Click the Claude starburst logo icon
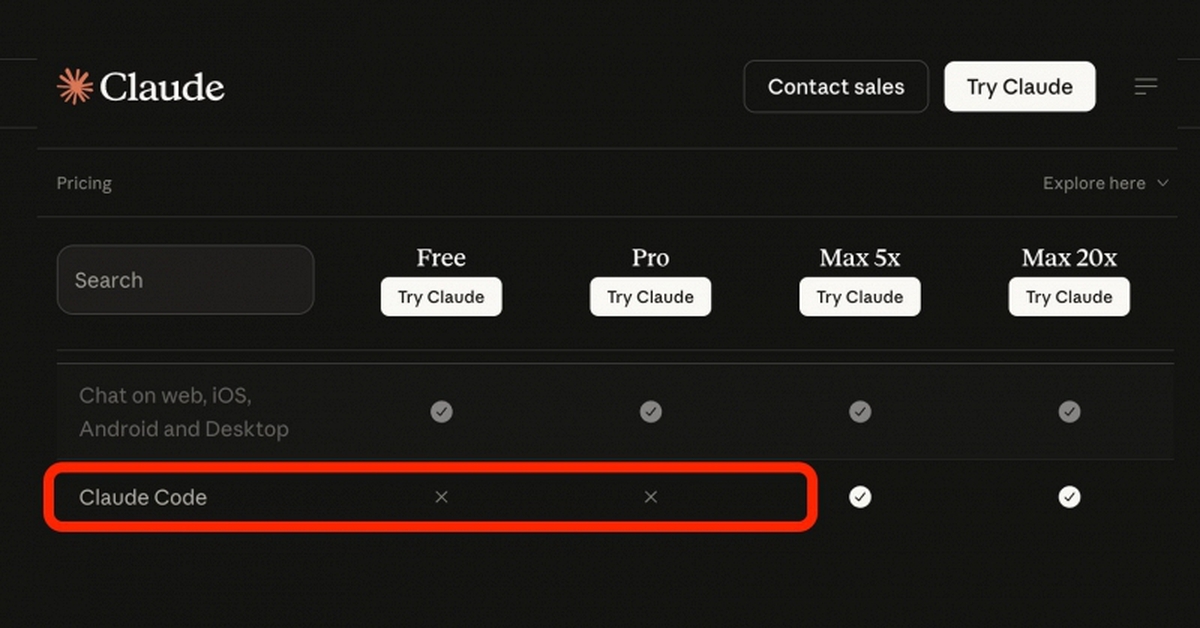The image size is (1200, 628). (x=75, y=87)
